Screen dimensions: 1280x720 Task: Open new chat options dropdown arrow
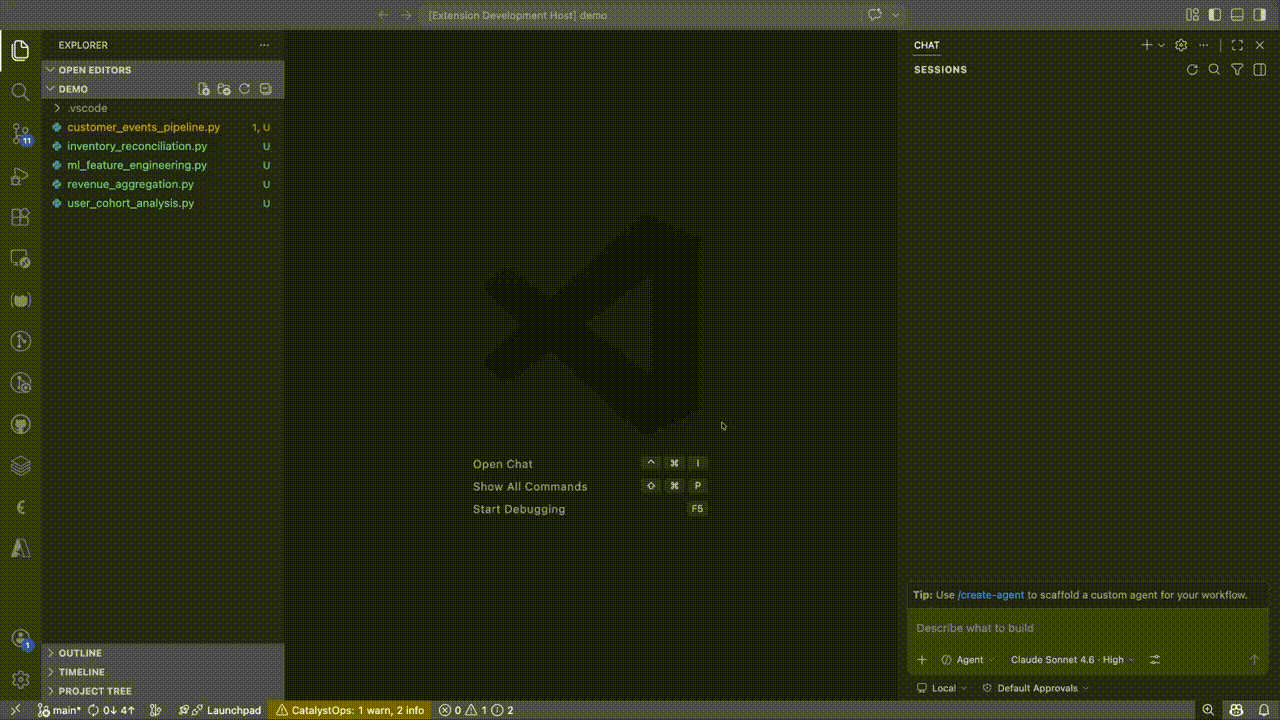click(1161, 45)
